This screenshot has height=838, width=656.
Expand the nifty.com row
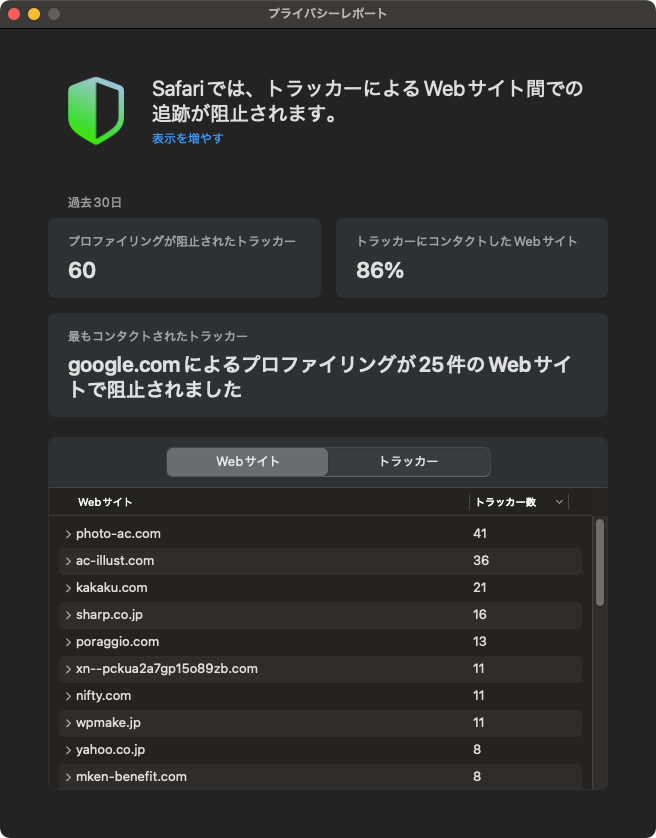[68, 696]
